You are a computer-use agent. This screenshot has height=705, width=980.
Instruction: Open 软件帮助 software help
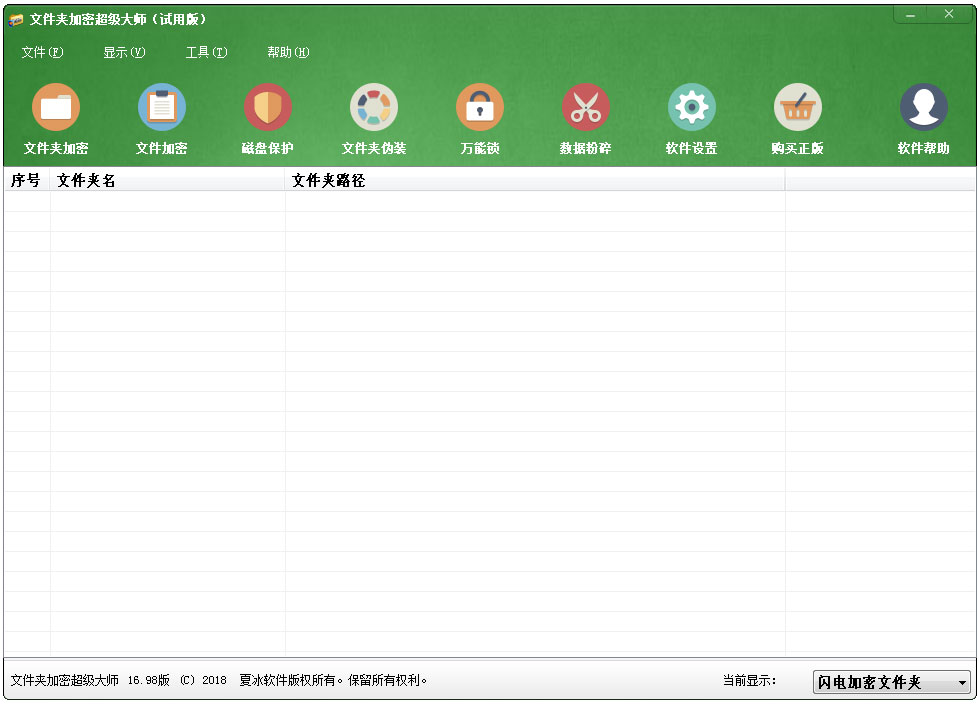point(923,108)
